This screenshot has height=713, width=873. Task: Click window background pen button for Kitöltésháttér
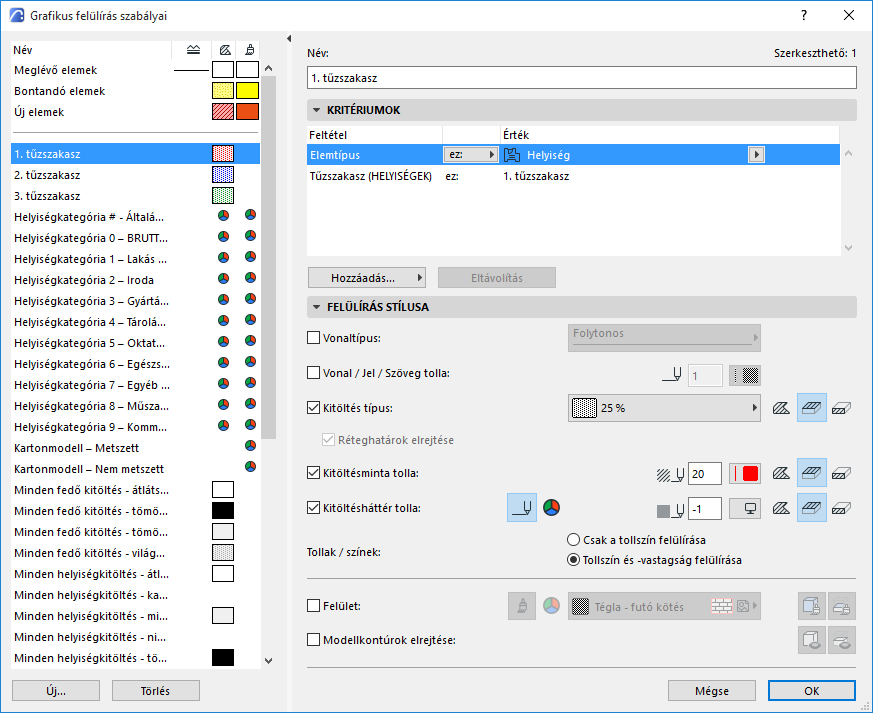(745, 508)
